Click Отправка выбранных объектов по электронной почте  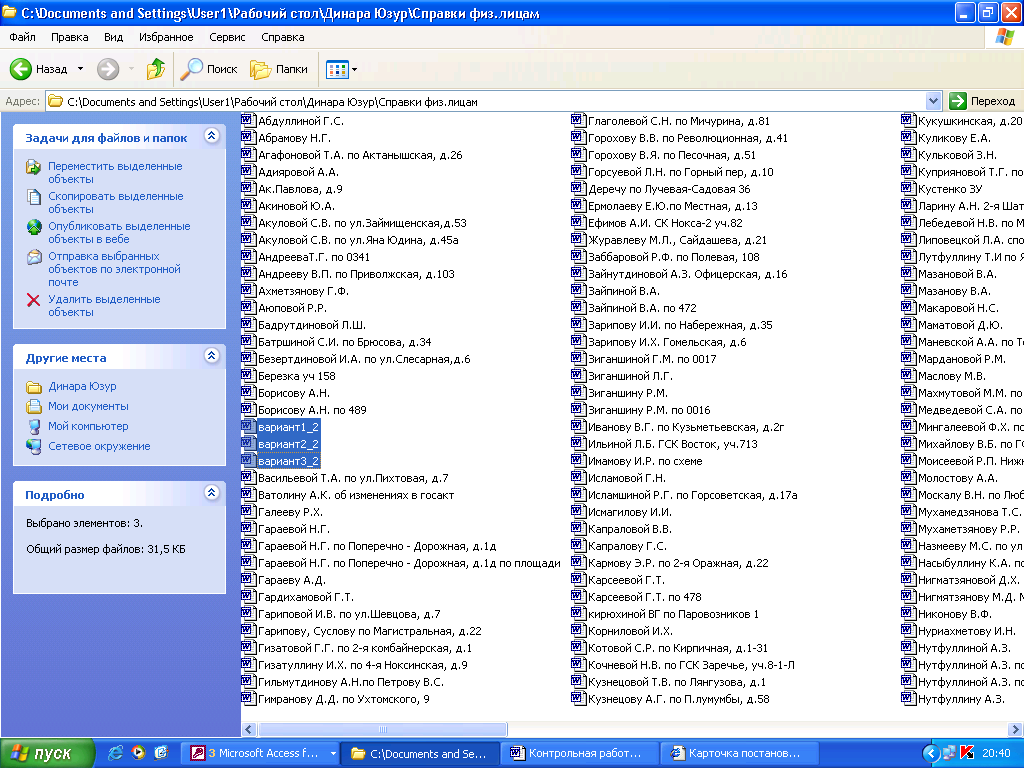coord(114,269)
